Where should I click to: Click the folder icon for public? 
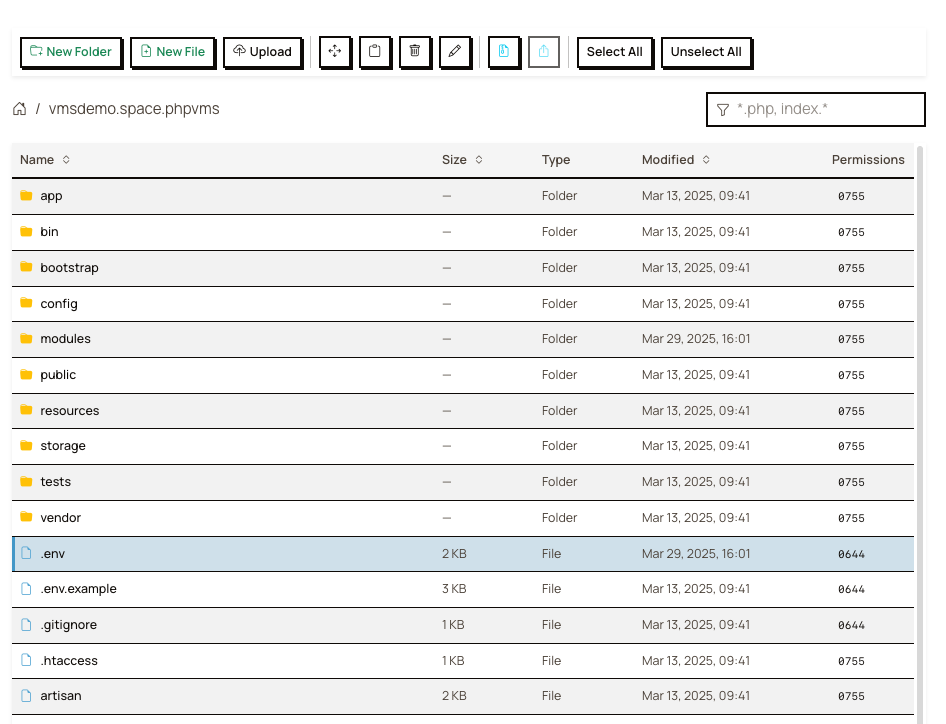coord(26,375)
